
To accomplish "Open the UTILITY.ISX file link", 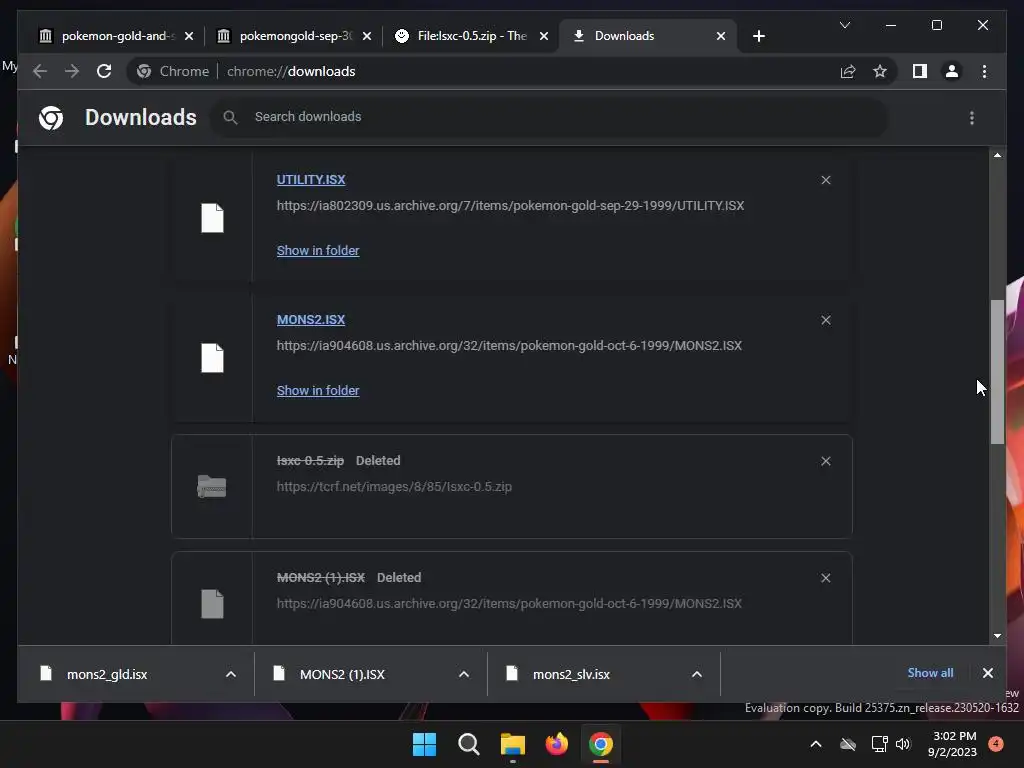I will [x=311, y=180].
